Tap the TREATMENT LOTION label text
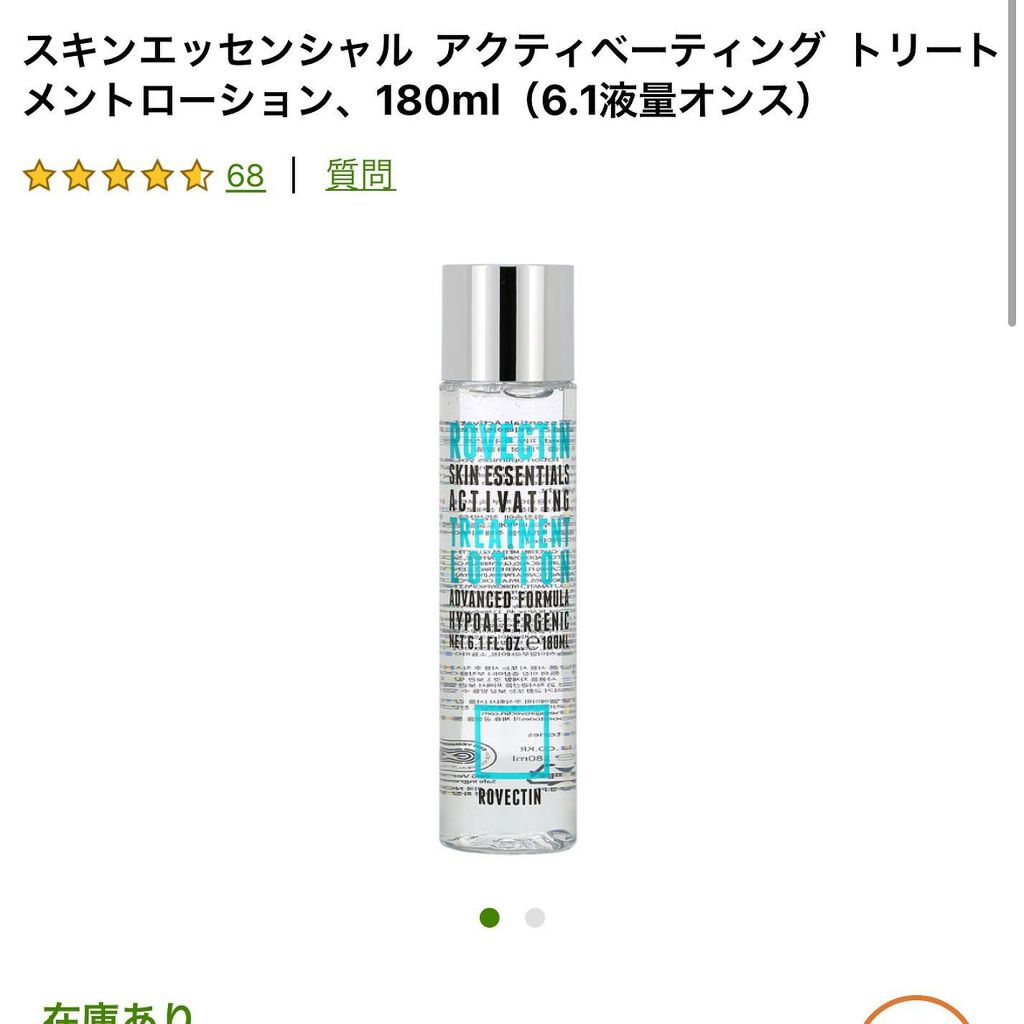 [509, 550]
